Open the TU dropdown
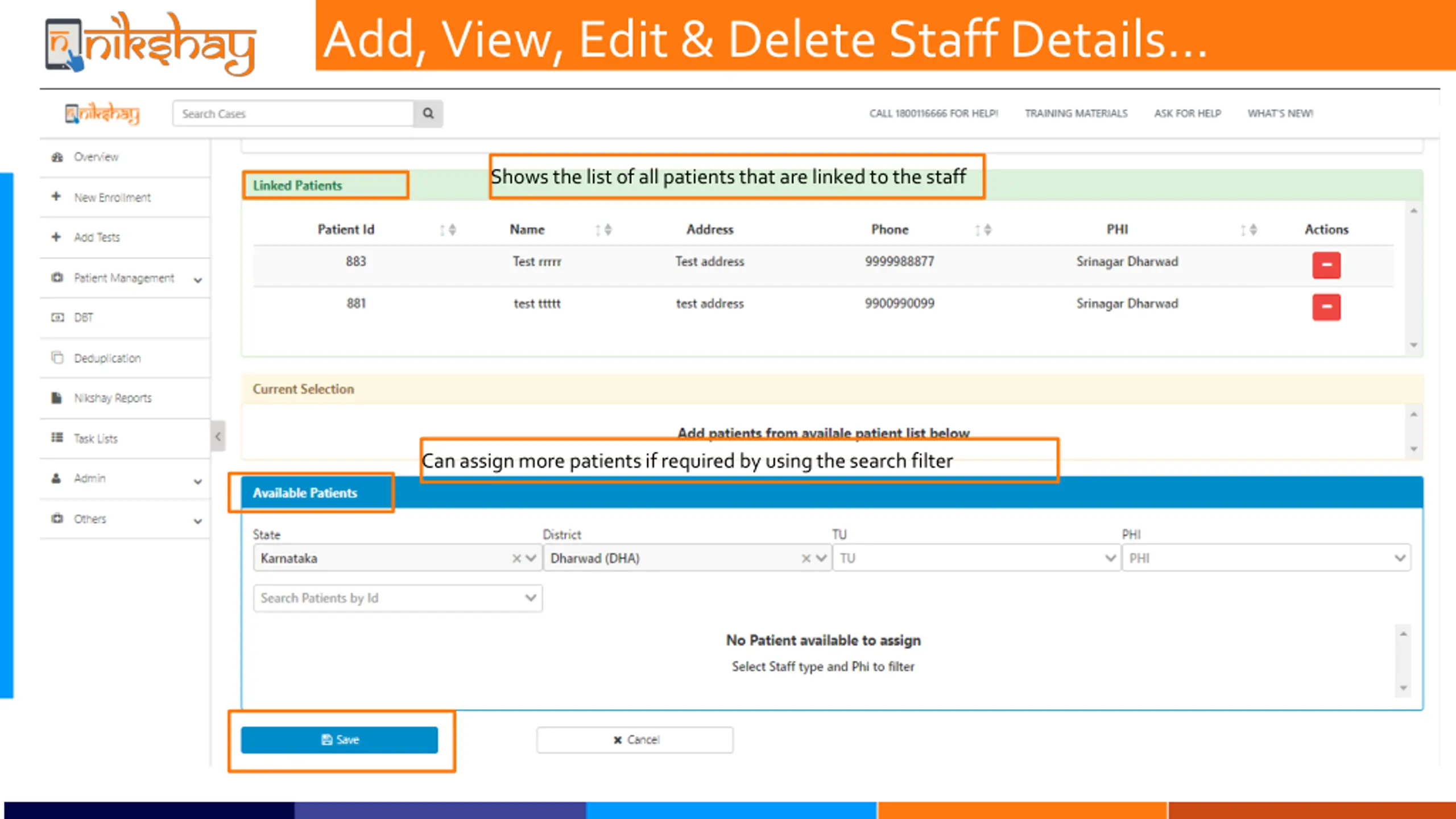The width and height of the screenshot is (1456, 819). (x=977, y=558)
